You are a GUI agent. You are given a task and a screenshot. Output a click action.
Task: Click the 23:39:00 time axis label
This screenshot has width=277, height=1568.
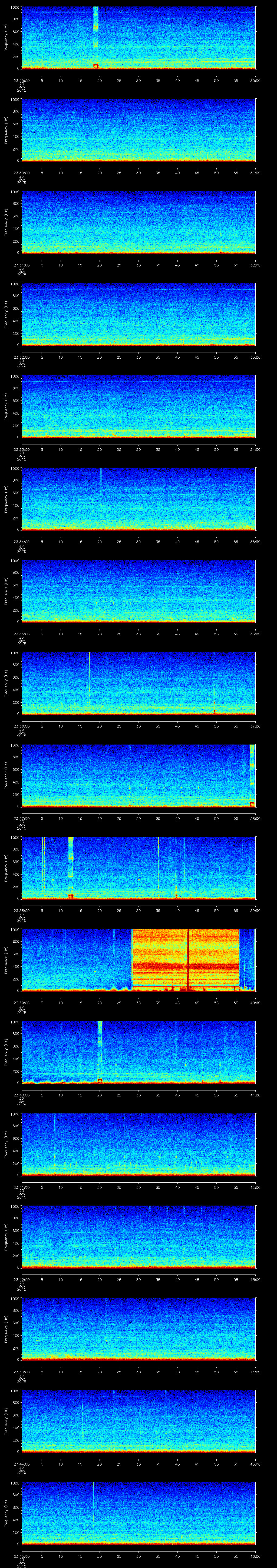pyautogui.click(x=22, y=1003)
